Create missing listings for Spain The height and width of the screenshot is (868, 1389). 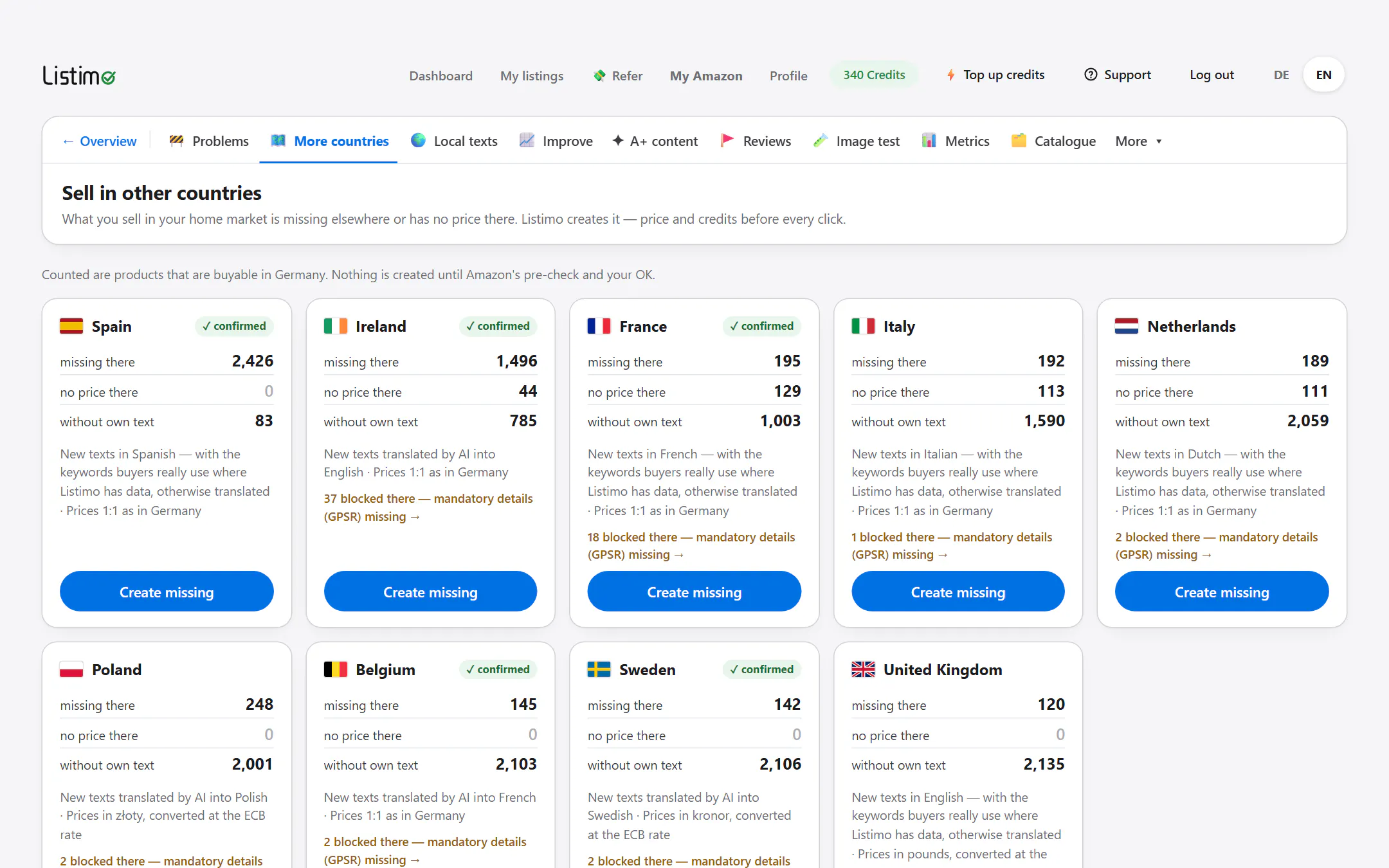[167, 592]
